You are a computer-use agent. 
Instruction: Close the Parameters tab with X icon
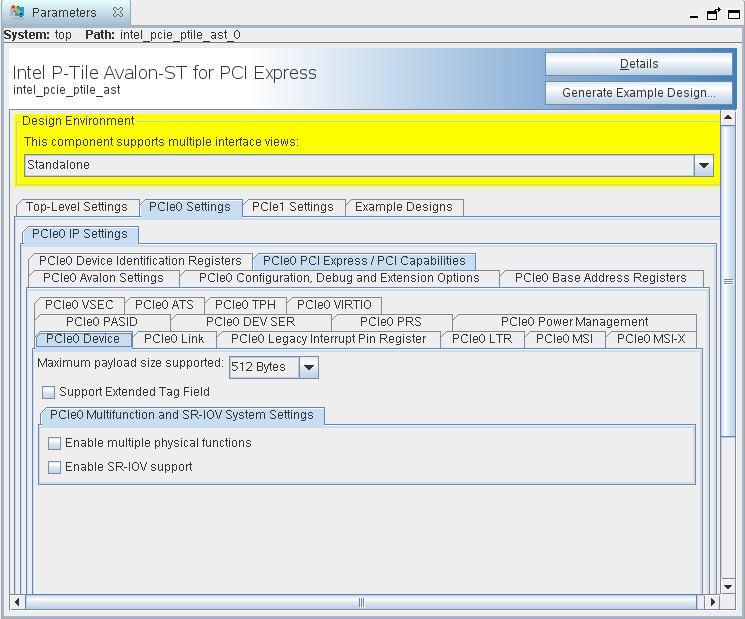point(118,12)
